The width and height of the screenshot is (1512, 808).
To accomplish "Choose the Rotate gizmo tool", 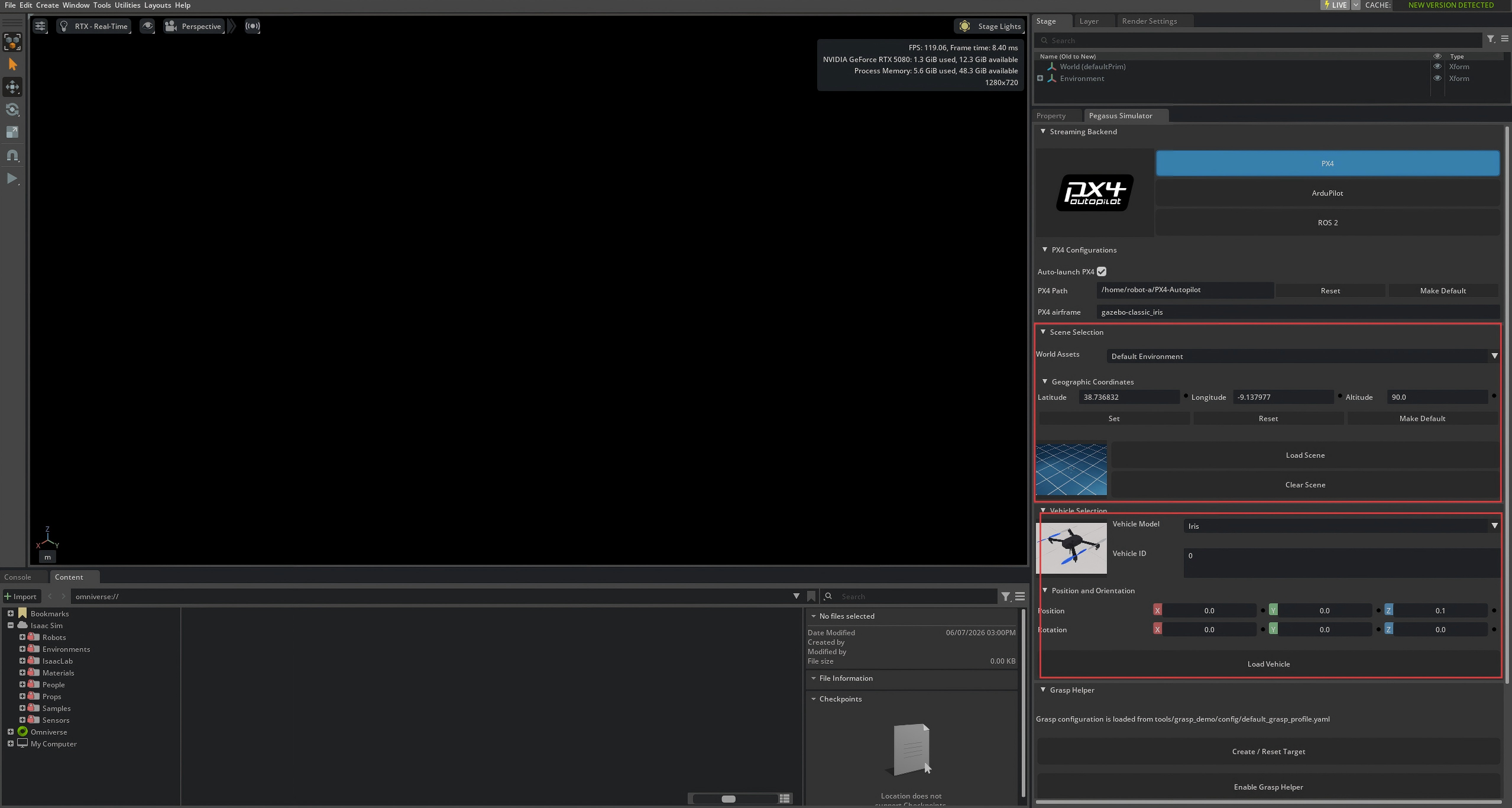I will tap(12, 109).
